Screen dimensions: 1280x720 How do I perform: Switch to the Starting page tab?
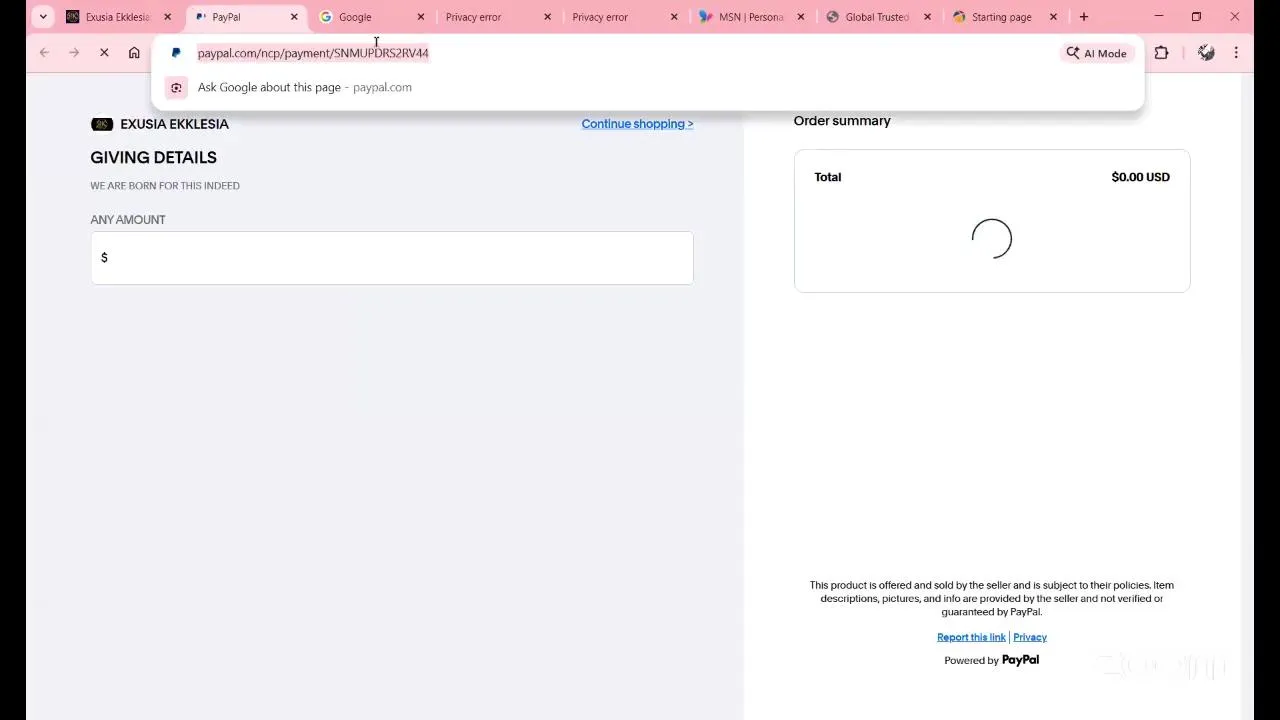[1004, 17]
